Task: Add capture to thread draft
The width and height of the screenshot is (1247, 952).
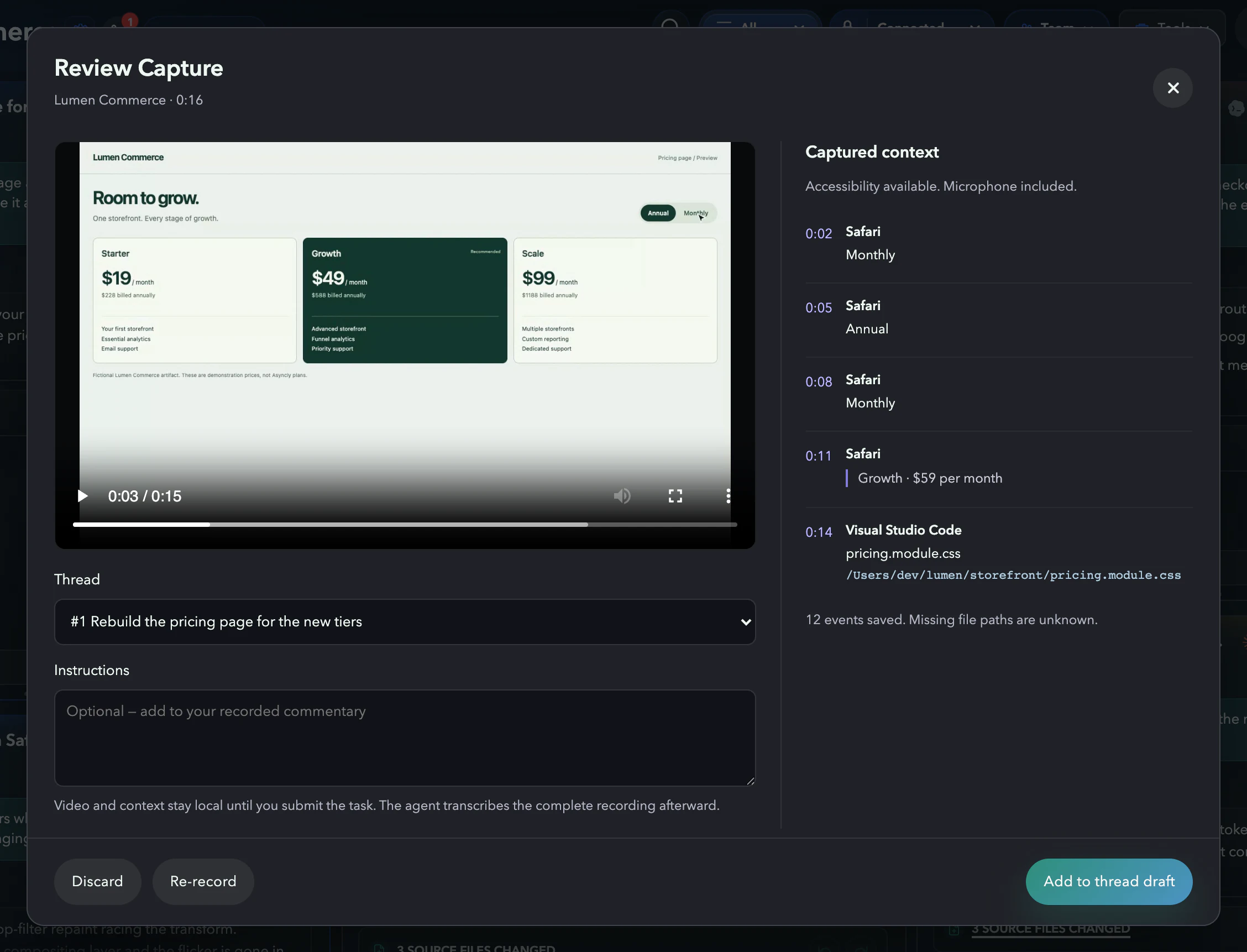Action: (1109, 881)
